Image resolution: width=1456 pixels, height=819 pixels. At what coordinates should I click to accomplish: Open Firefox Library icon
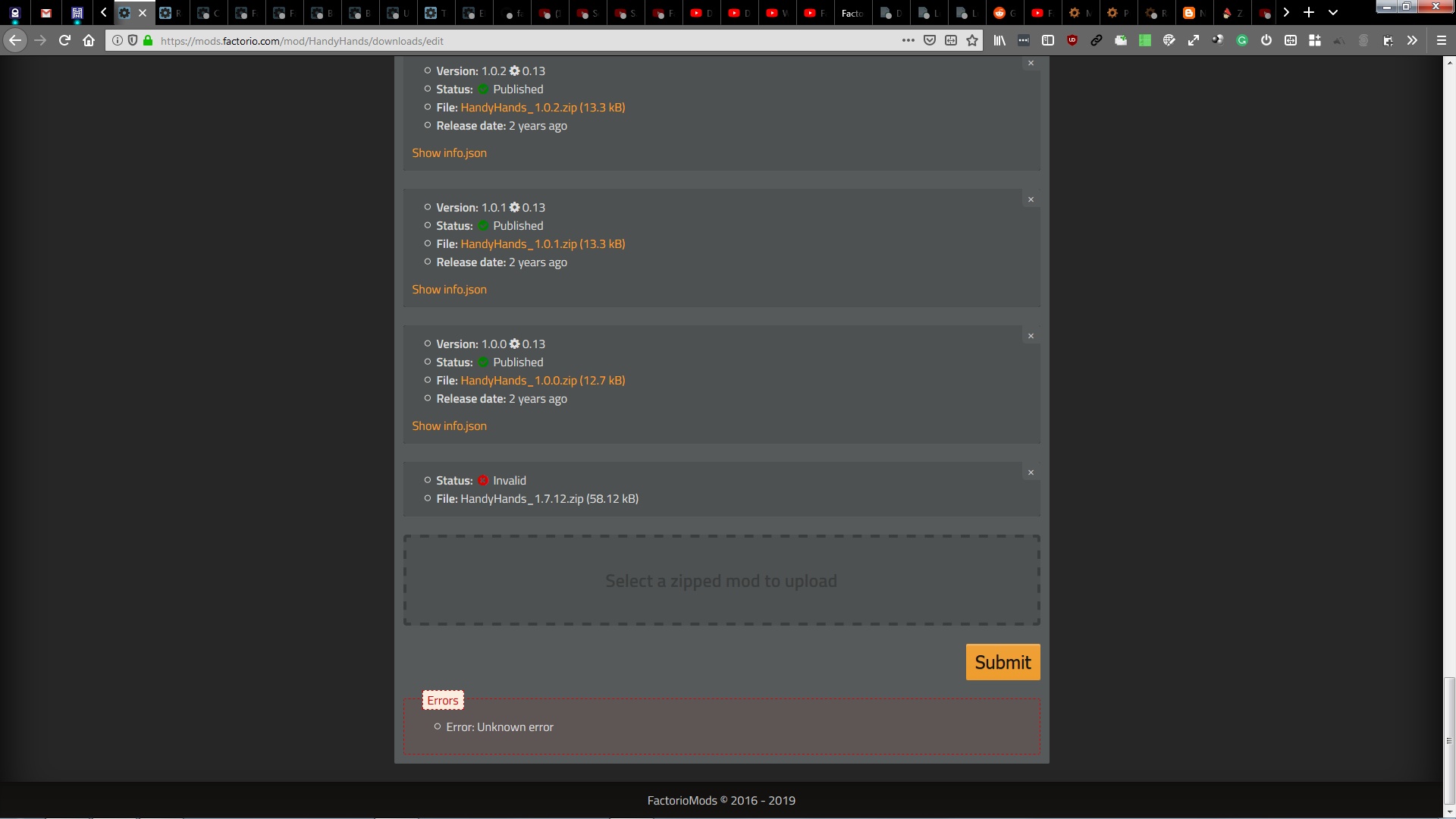coord(999,41)
